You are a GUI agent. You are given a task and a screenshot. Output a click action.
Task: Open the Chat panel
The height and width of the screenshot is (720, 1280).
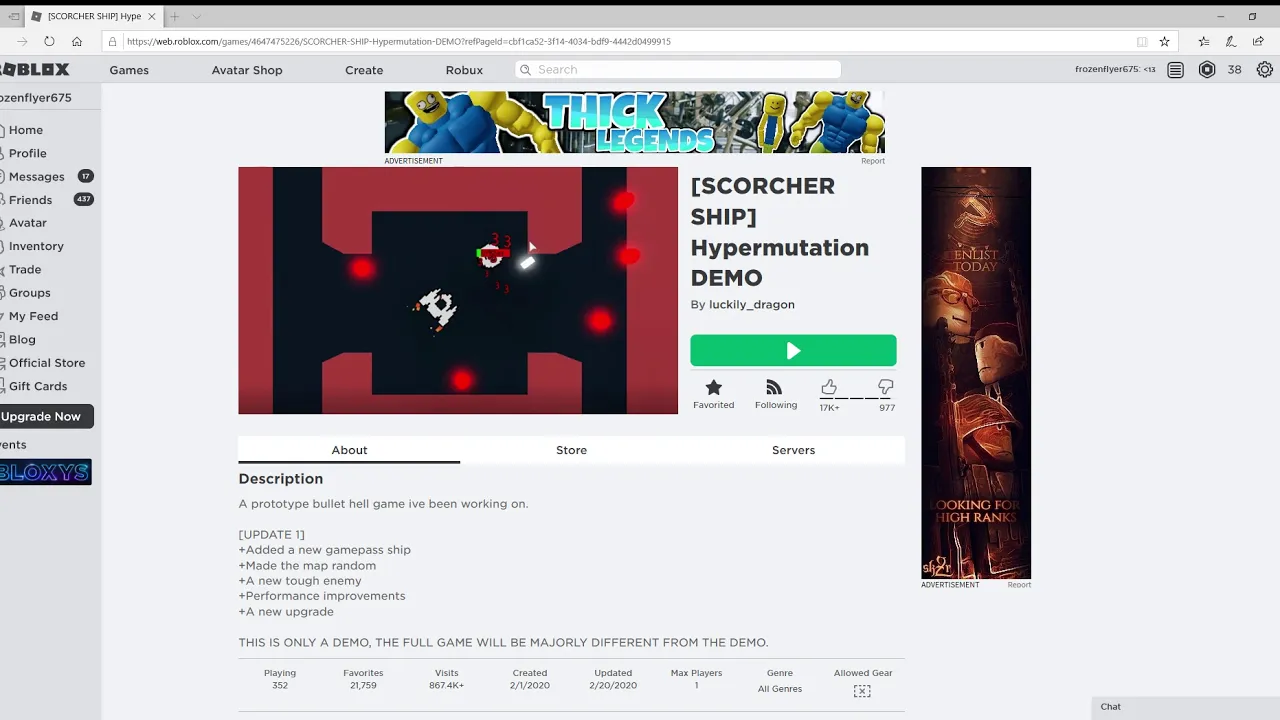tap(1186, 707)
